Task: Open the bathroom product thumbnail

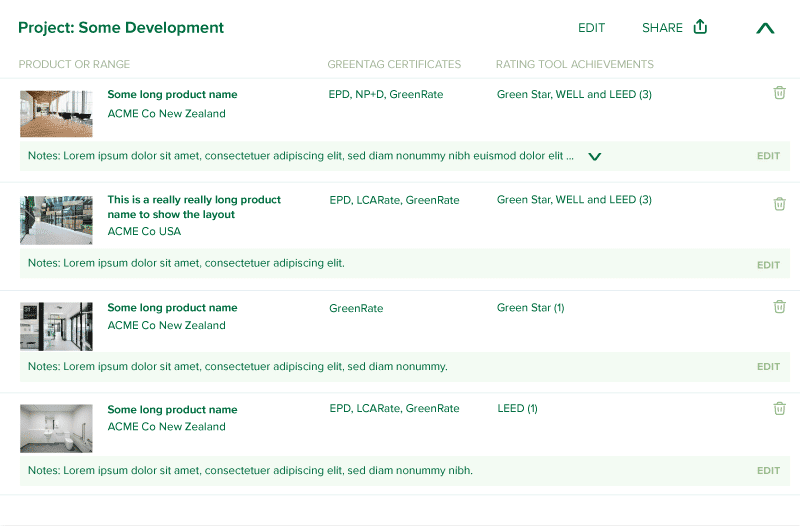Action: click(x=56, y=429)
